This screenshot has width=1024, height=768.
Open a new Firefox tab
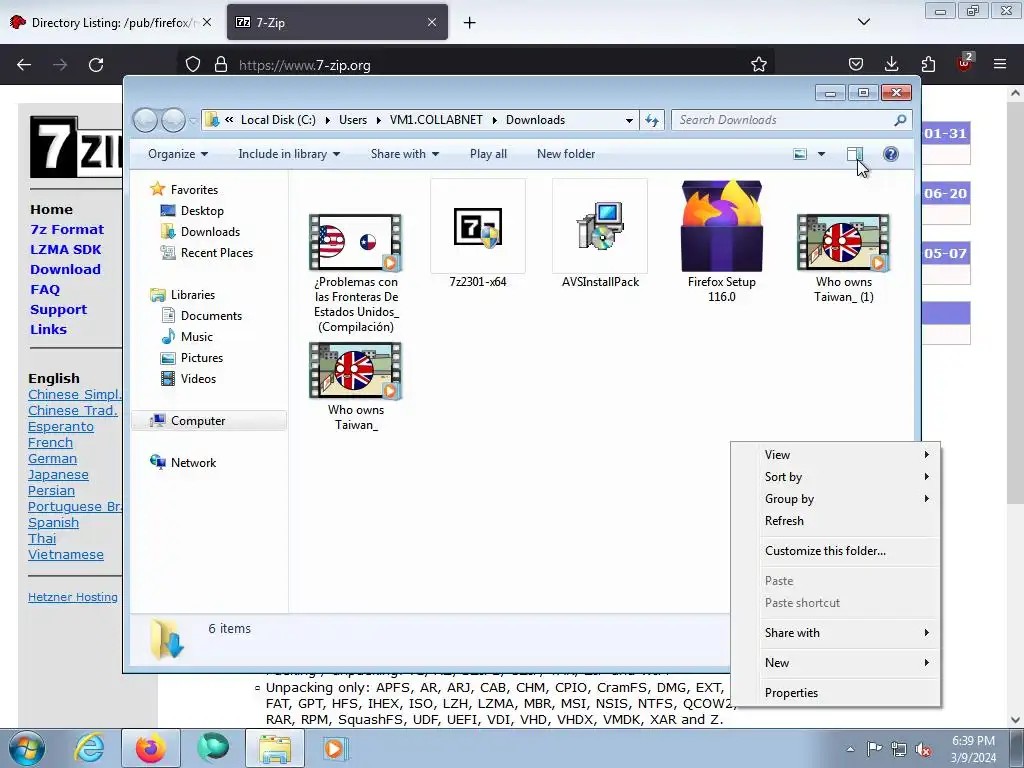click(x=469, y=23)
